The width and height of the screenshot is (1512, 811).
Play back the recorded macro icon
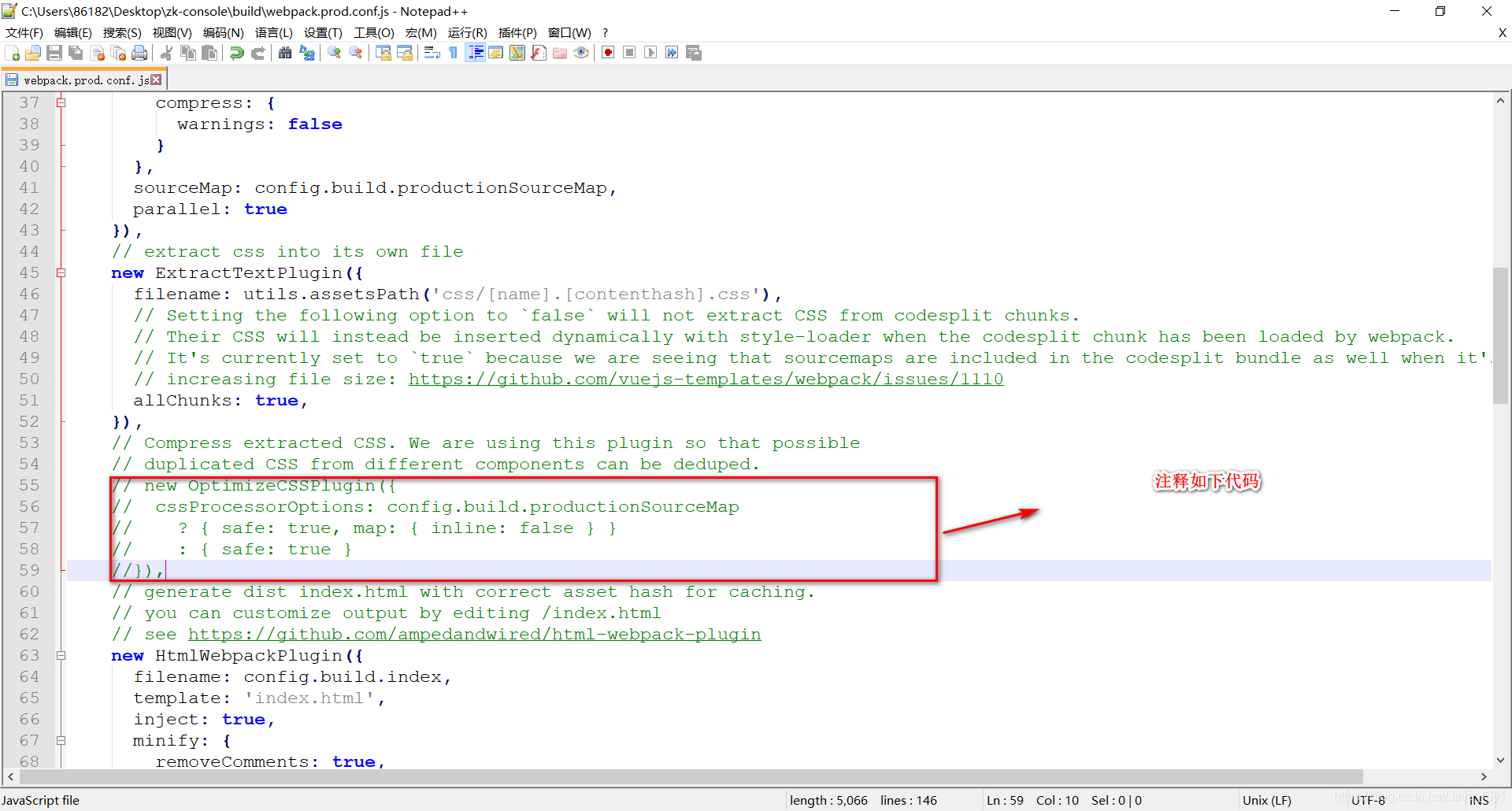[650, 53]
